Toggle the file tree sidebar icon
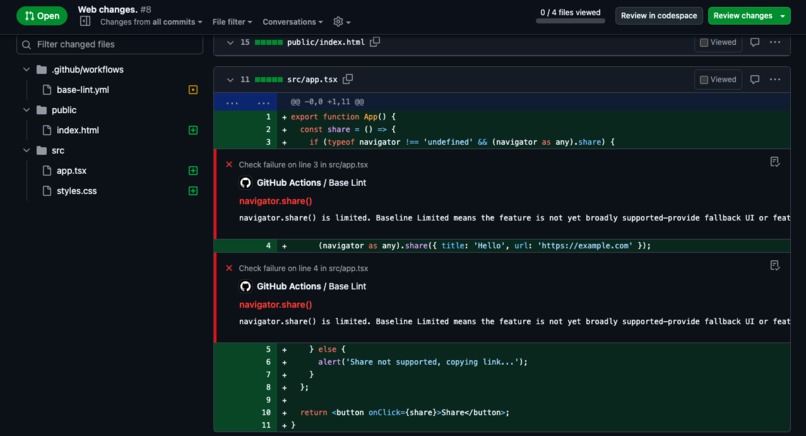This screenshot has height=436, width=806. point(85,21)
